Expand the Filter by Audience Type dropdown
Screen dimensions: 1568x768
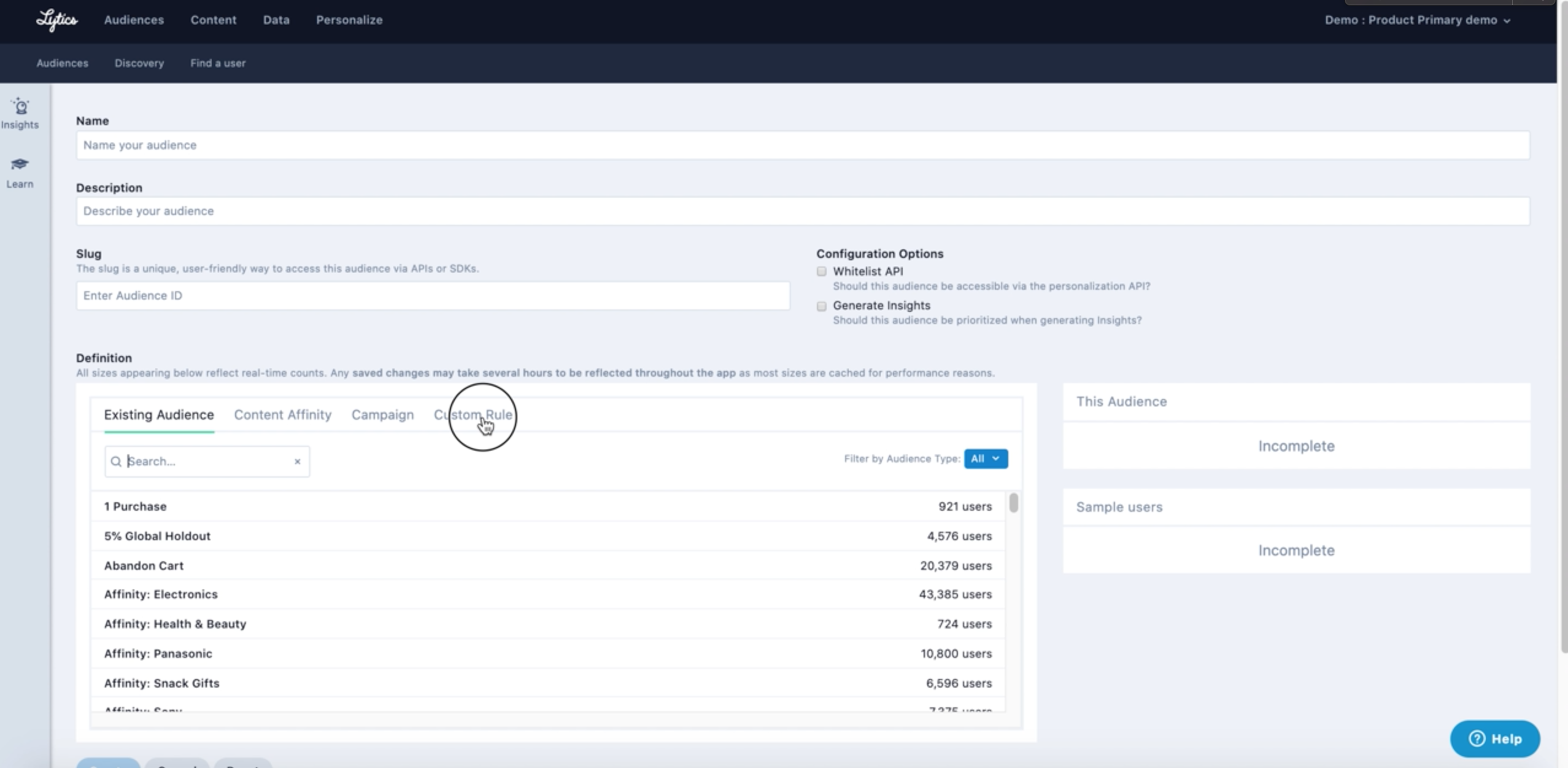point(986,459)
